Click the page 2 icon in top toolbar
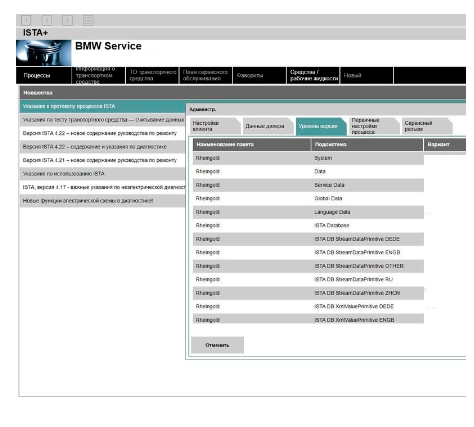The height and width of the screenshot is (427, 474). click(x=47, y=21)
